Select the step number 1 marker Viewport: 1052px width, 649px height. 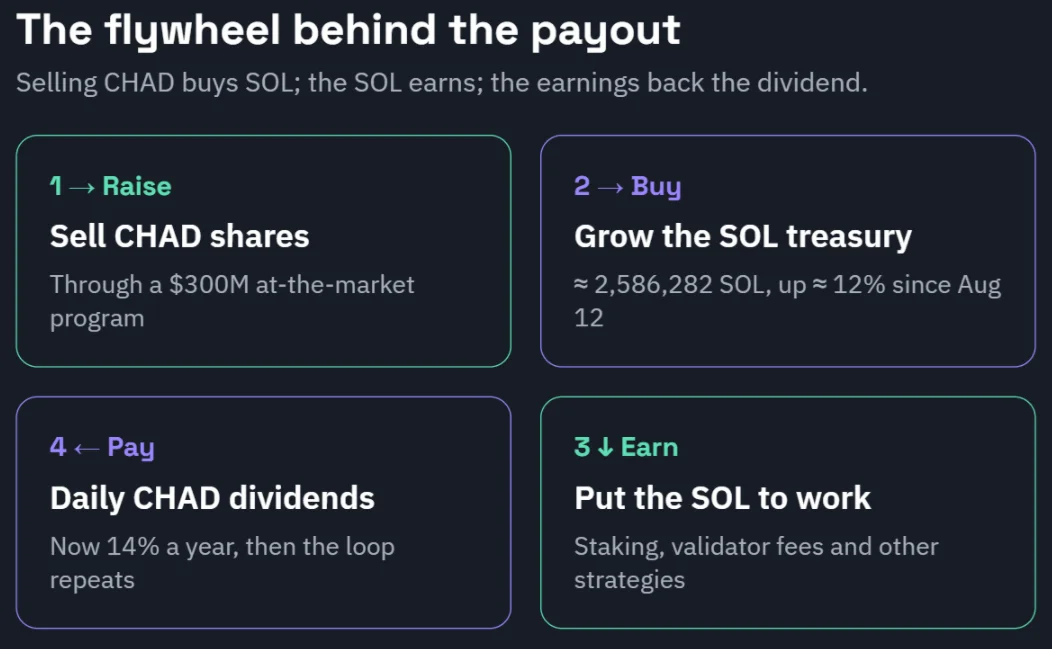tap(56, 186)
